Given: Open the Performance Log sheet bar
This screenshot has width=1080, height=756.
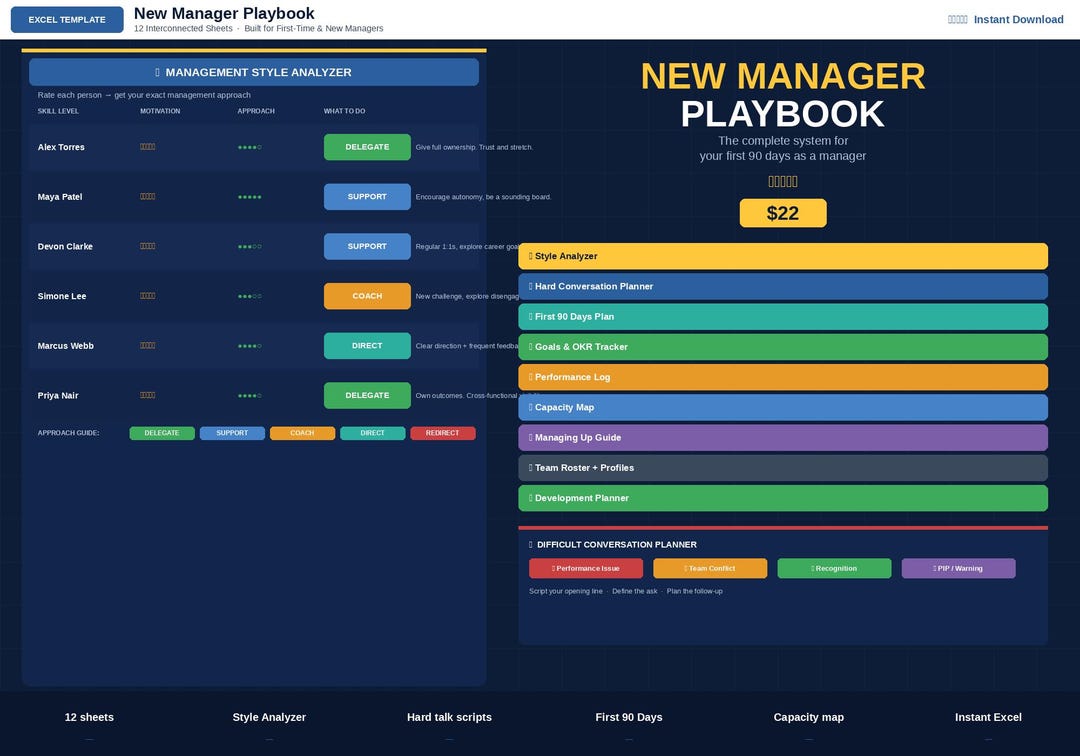Looking at the screenshot, I should pos(783,377).
